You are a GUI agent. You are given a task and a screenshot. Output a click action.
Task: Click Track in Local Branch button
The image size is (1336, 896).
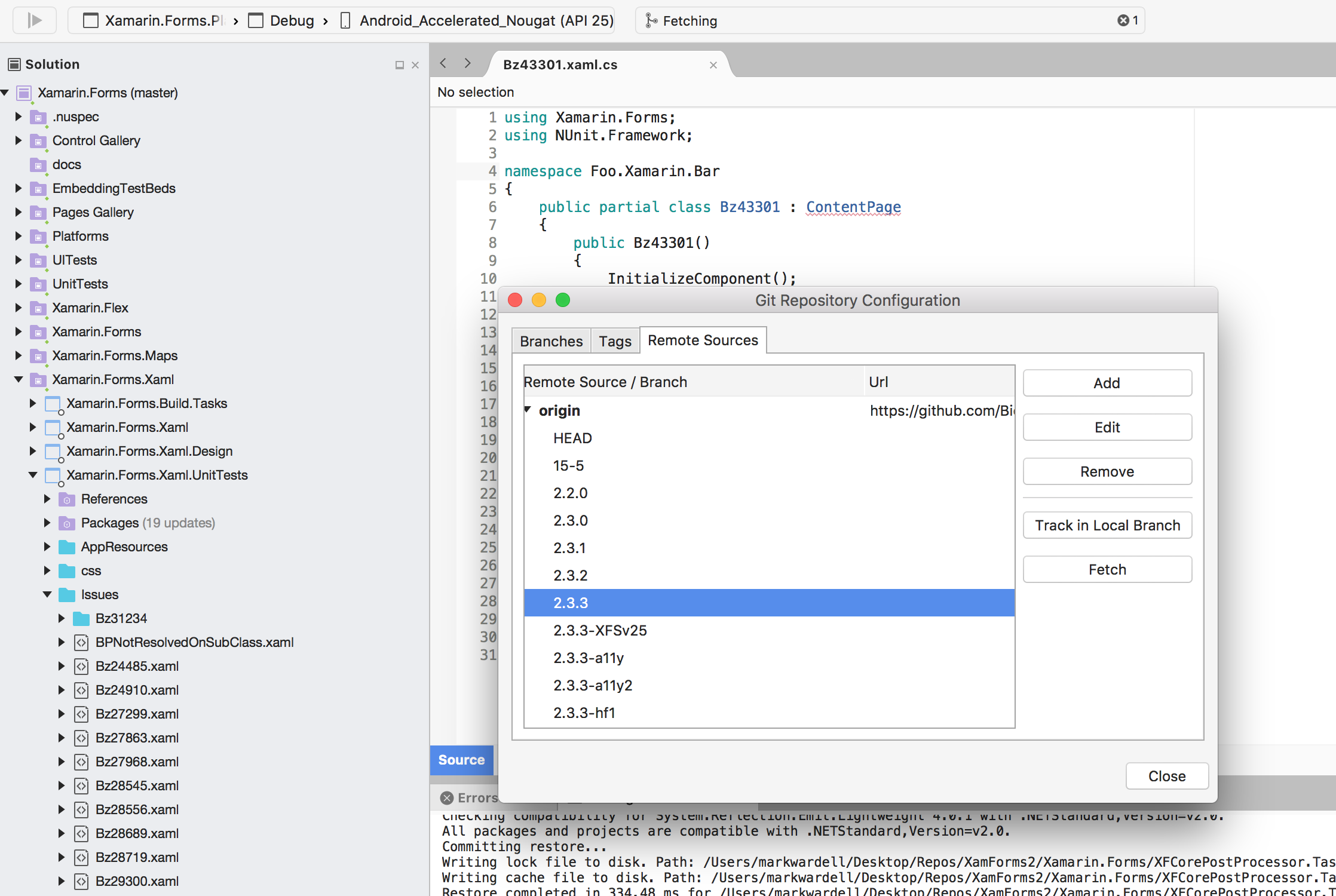point(1107,525)
